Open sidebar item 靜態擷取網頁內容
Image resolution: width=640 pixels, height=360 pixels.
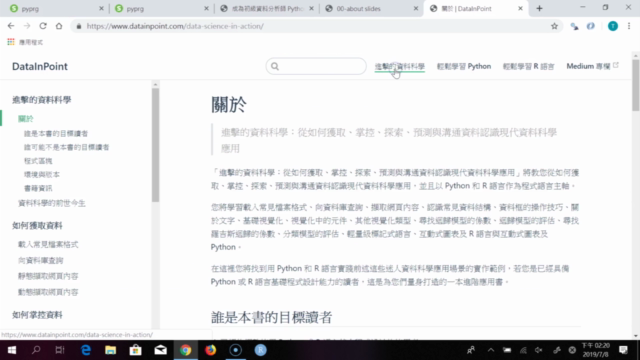[48, 276]
